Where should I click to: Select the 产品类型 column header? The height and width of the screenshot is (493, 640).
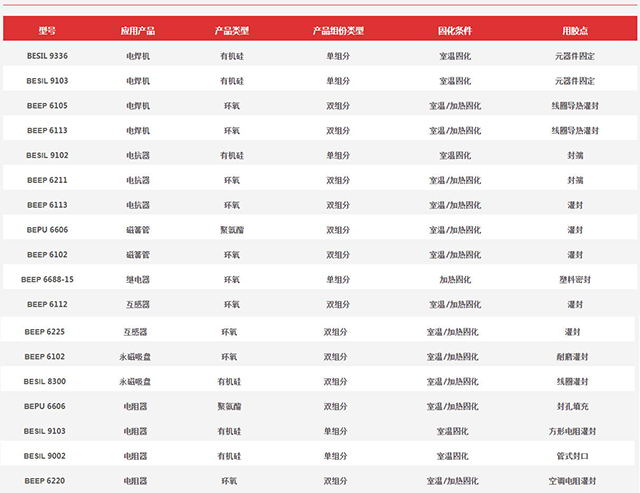coord(231,31)
